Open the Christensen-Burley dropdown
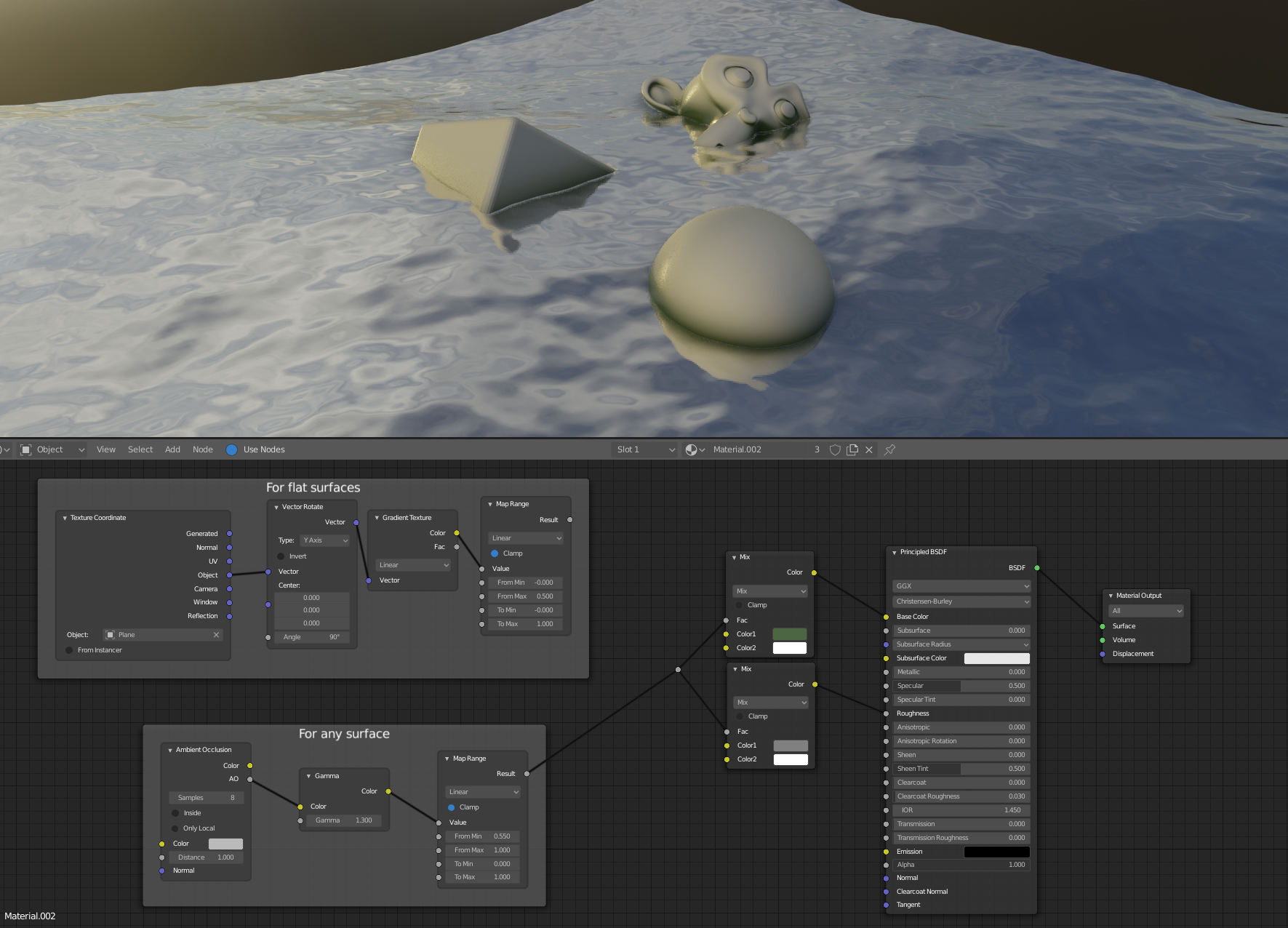The height and width of the screenshot is (928, 1288). pos(961,601)
